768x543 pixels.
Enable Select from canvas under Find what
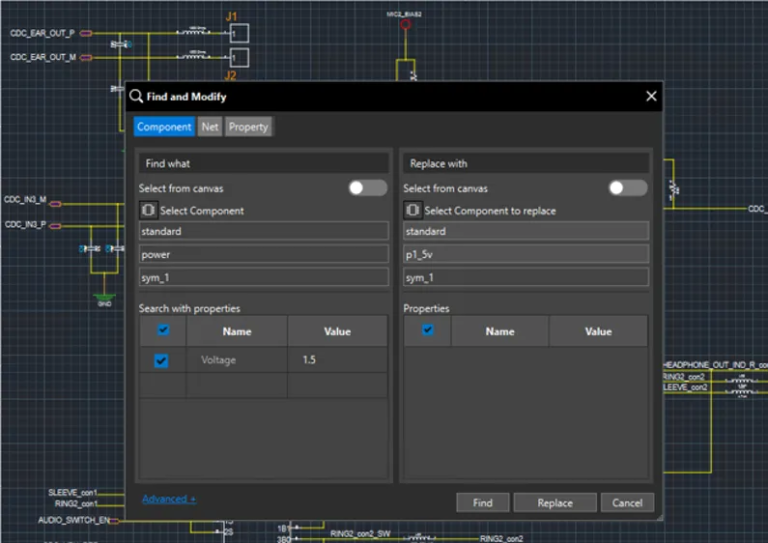(x=367, y=188)
